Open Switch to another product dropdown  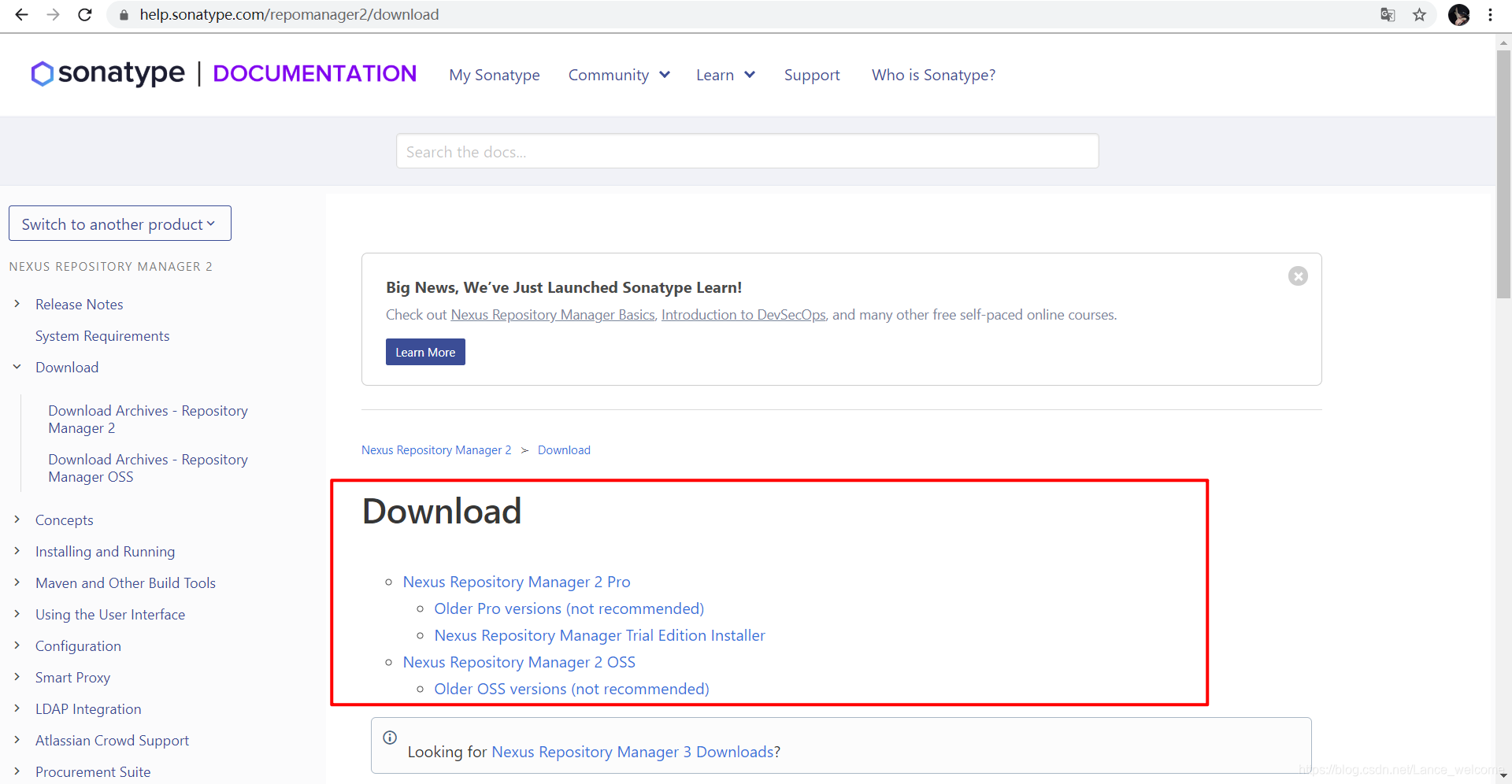[120, 224]
